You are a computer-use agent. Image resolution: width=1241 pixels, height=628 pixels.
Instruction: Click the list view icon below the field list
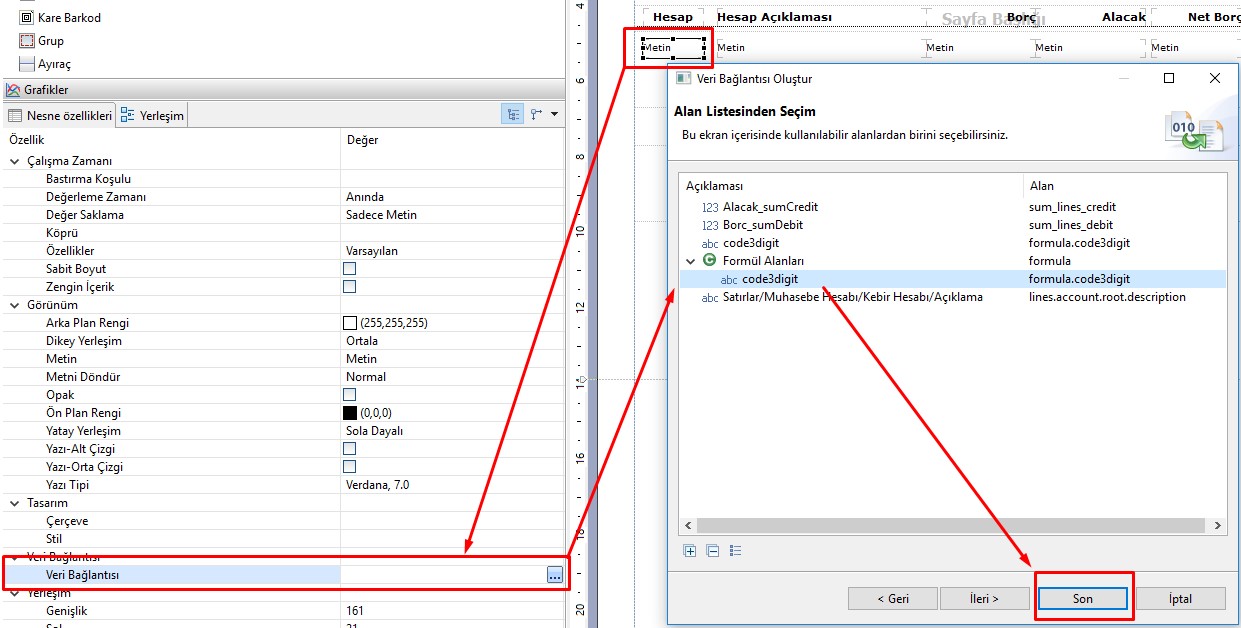click(735, 550)
